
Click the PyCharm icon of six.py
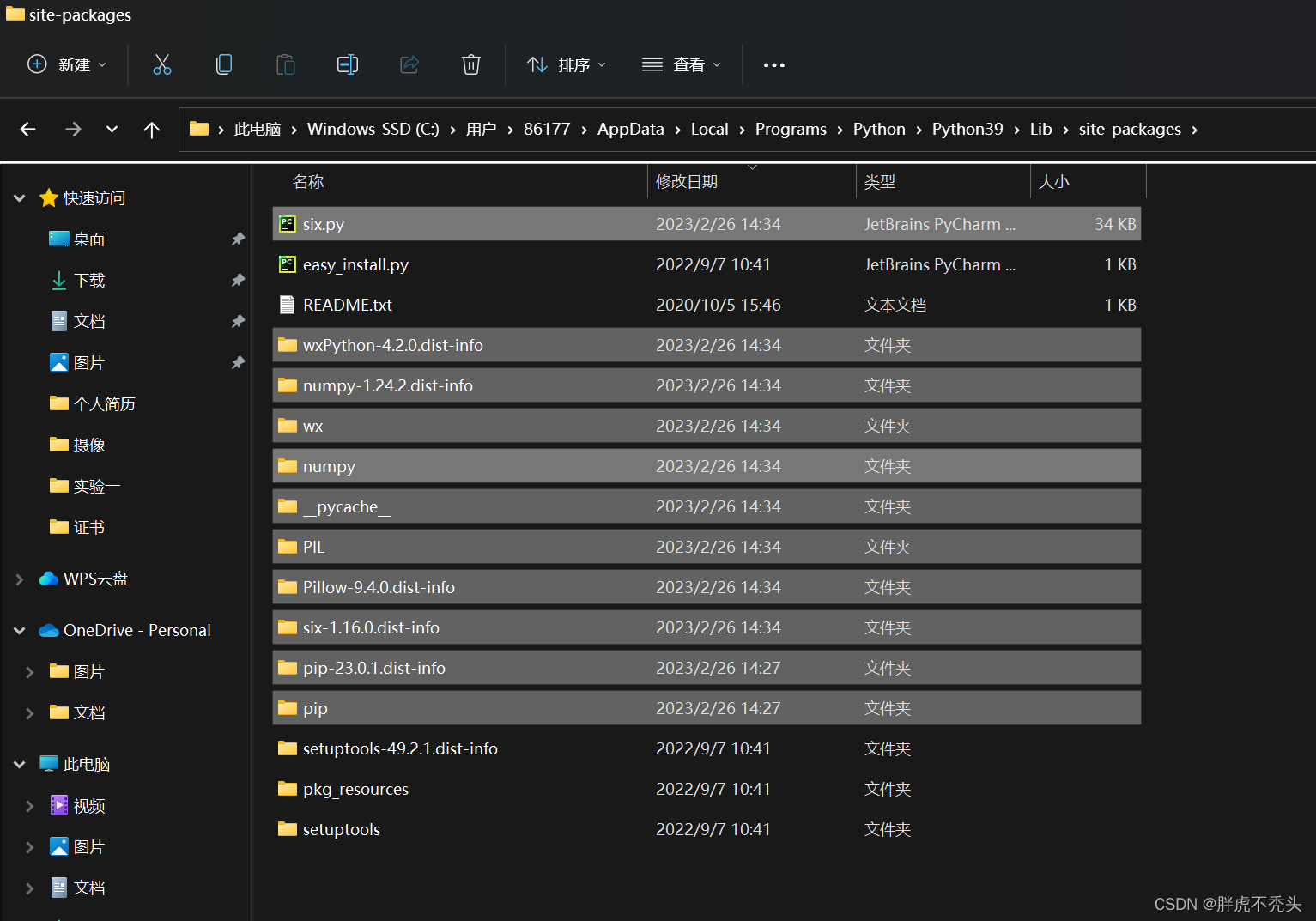tap(288, 224)
